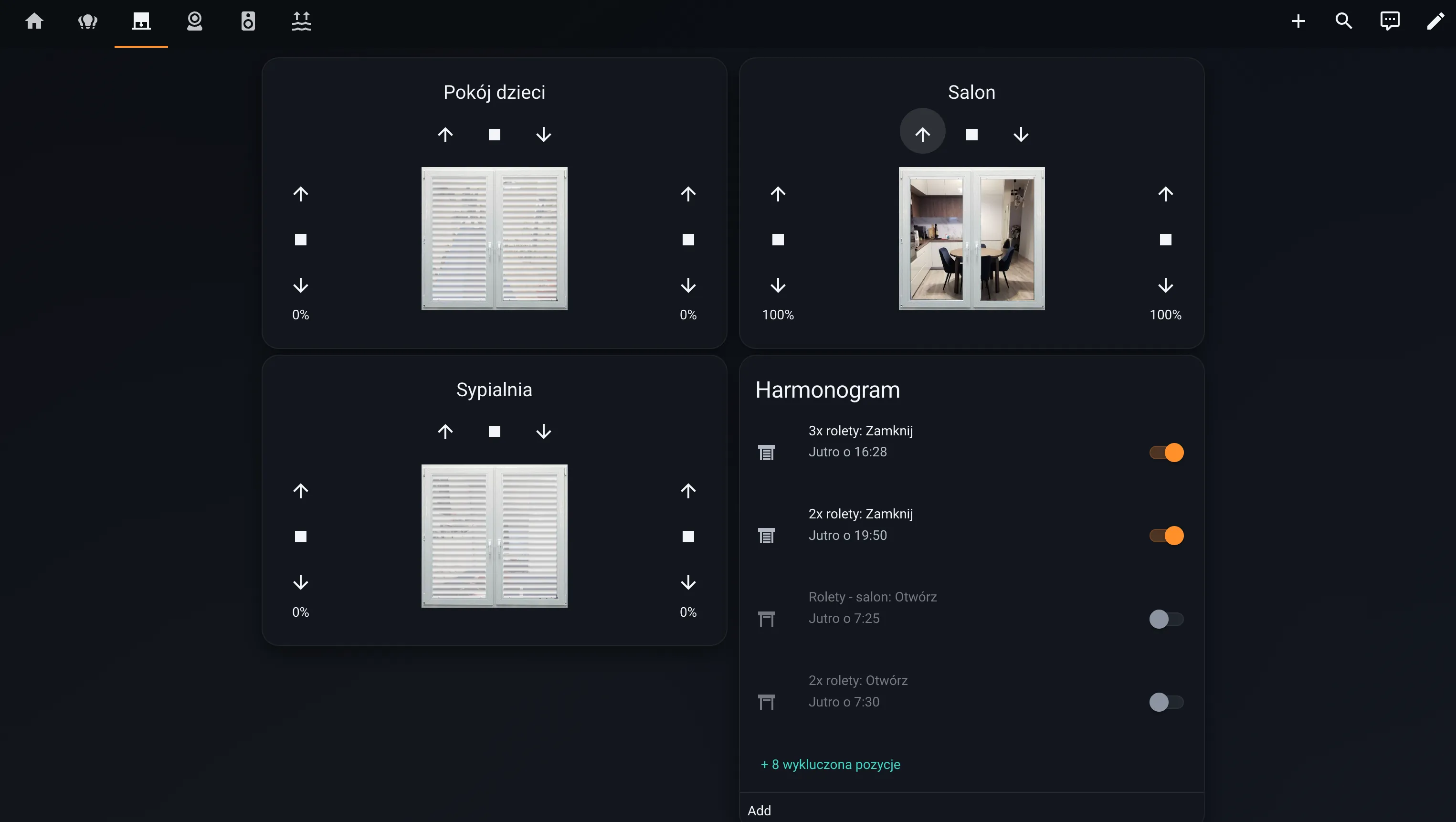This screenshot has height=822, width=1456.
Task: Switch to the home tab
Action: coord(34,21)
